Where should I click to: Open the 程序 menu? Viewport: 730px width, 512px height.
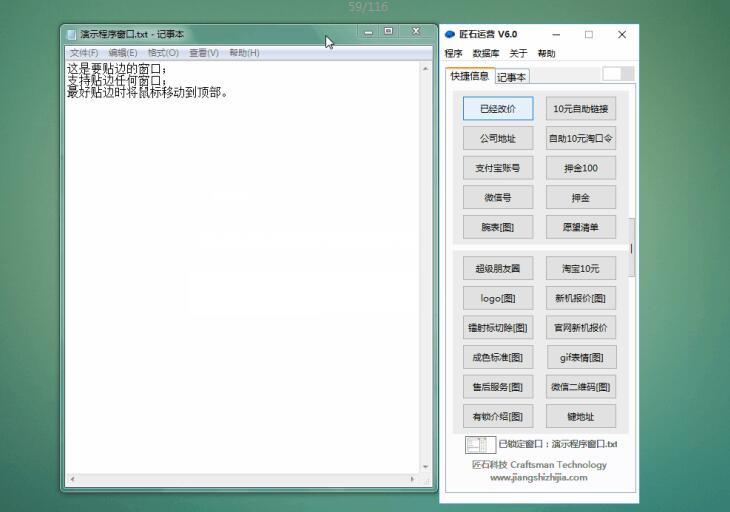[x=454, y=54]
